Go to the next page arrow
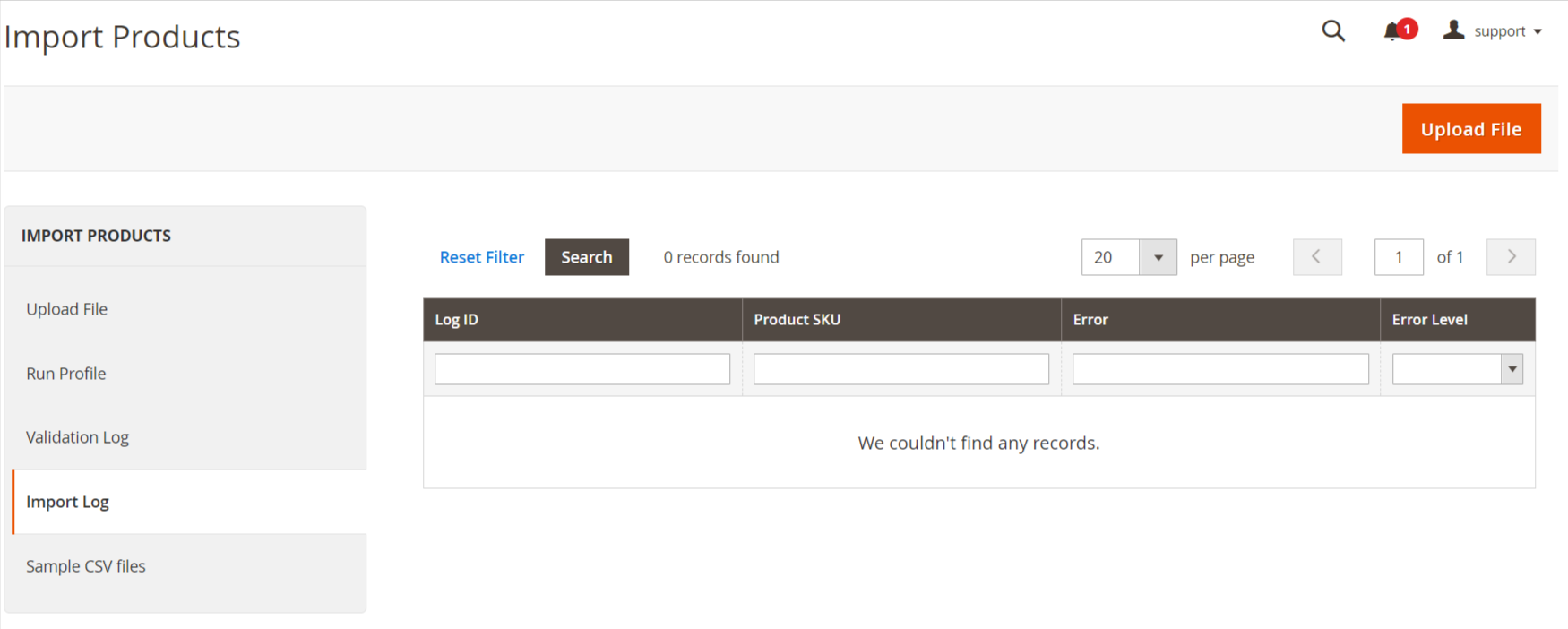Screen dimensions: 1568x629 coord(1511,257)
